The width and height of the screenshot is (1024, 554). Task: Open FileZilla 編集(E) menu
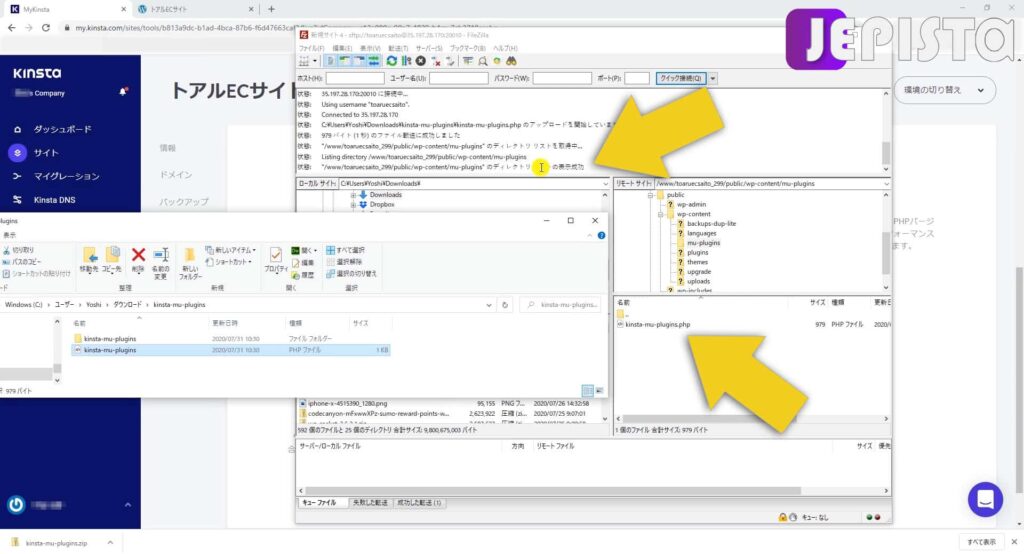(x=342, y=48)
